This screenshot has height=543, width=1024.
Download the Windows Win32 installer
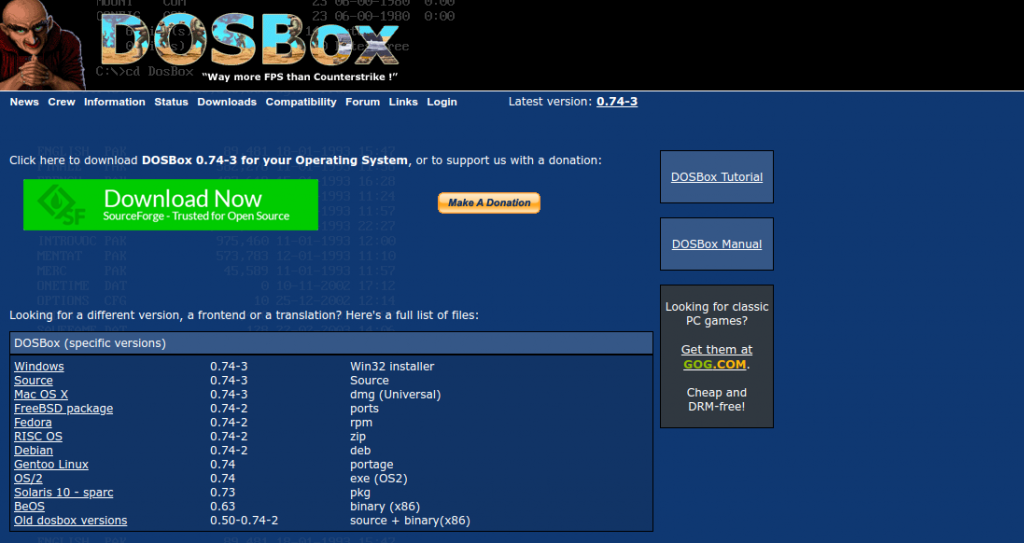tap(39, 367)
